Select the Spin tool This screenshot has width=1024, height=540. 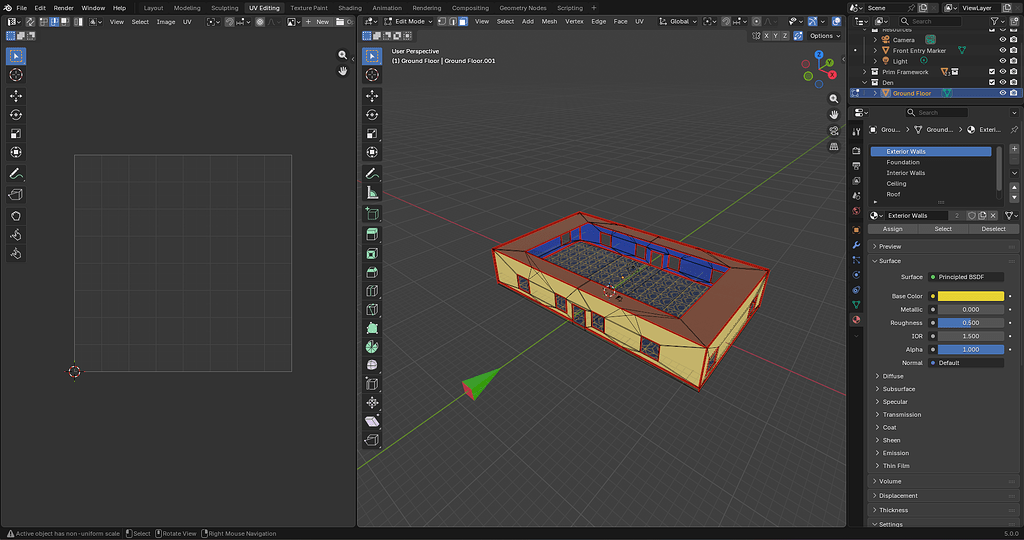point(372,347)
